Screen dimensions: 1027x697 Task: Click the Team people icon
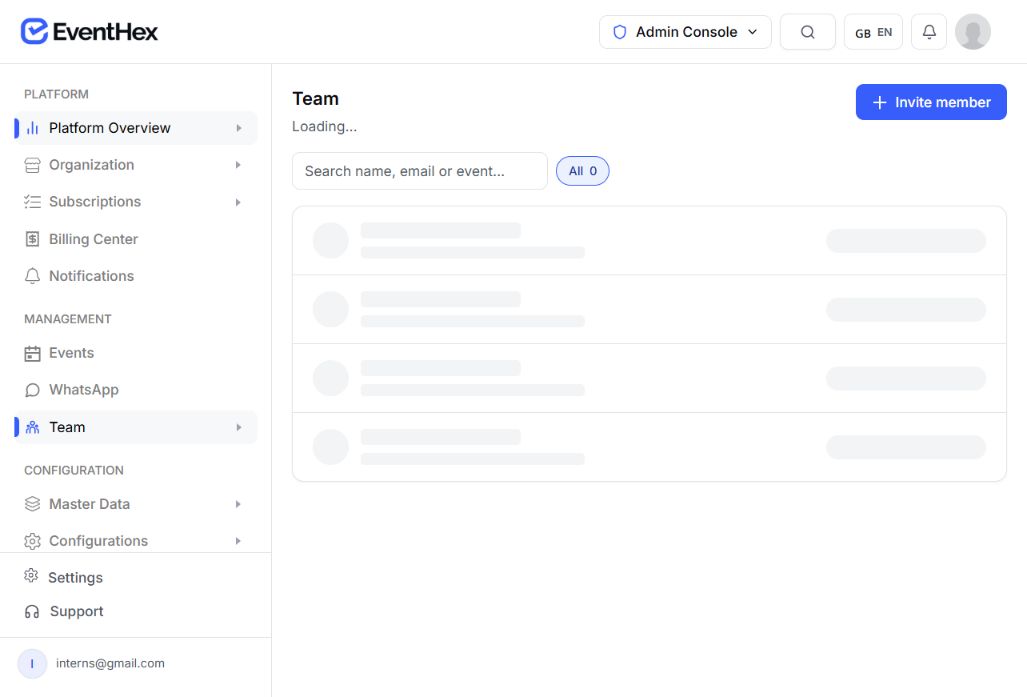click(x=32, y=427)
